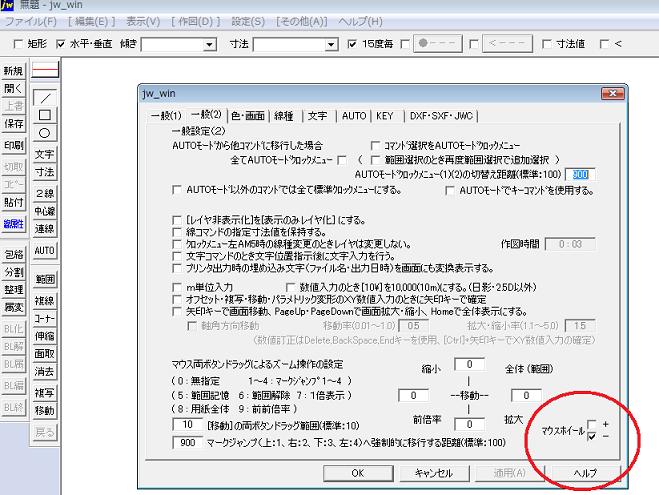Screen dimensions: 659x495
Task: Select the 面取 chamfer tool
Action: tap(45, 354)
